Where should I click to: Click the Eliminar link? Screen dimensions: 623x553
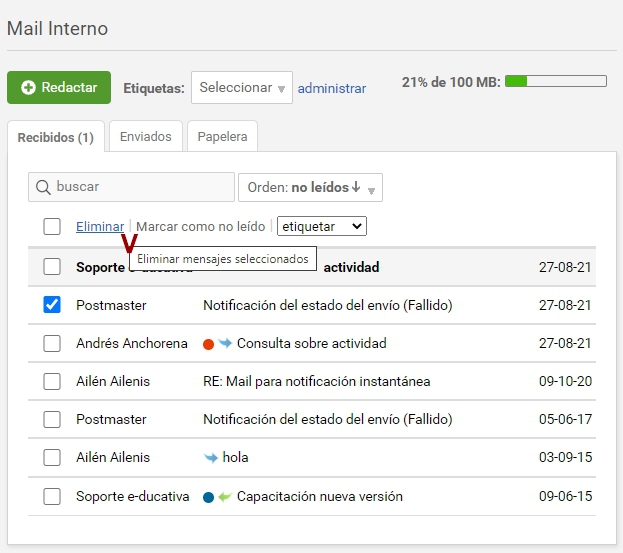pos(100,227)
